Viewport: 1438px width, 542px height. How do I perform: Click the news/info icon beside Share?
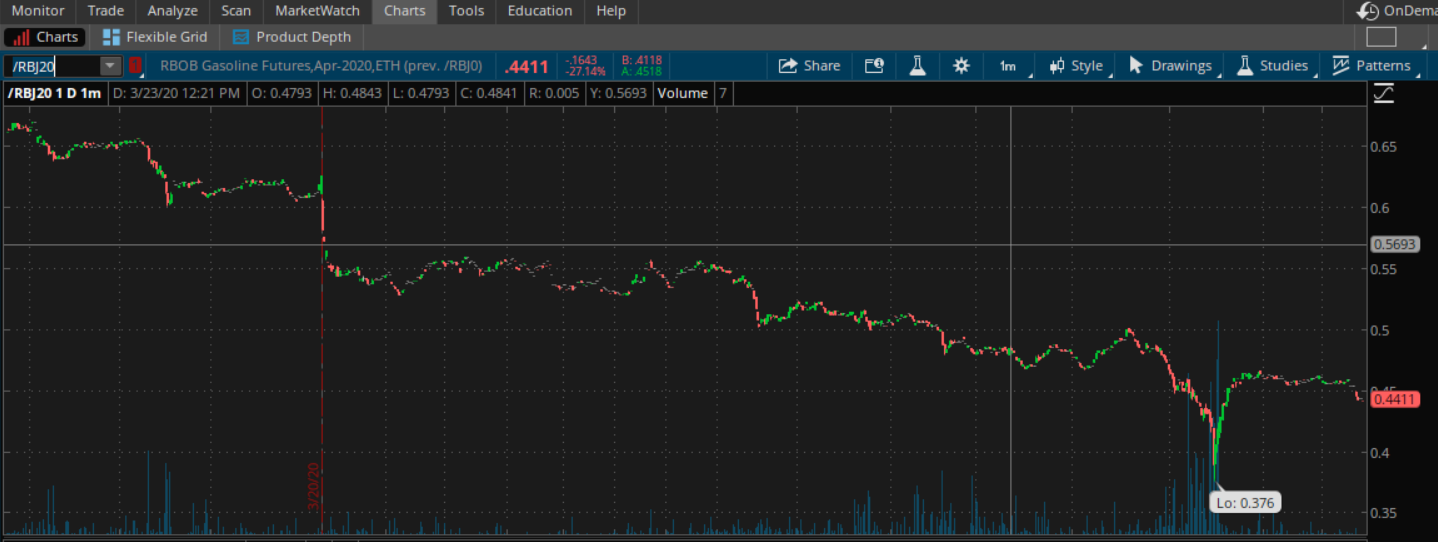coord(874,66)
